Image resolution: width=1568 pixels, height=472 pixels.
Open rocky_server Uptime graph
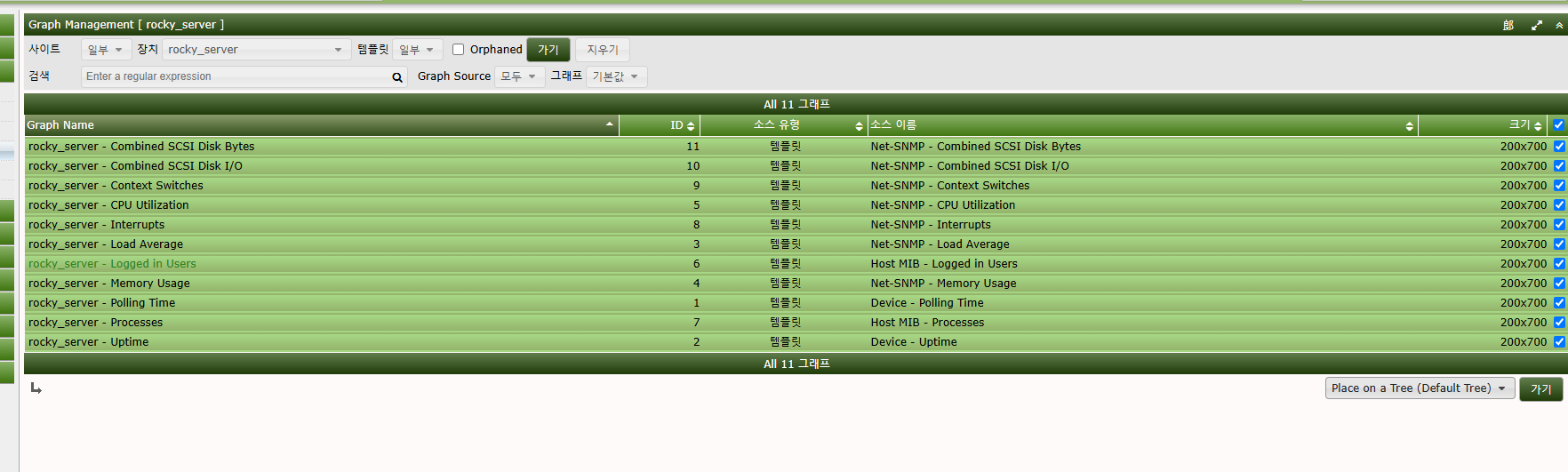89,342
